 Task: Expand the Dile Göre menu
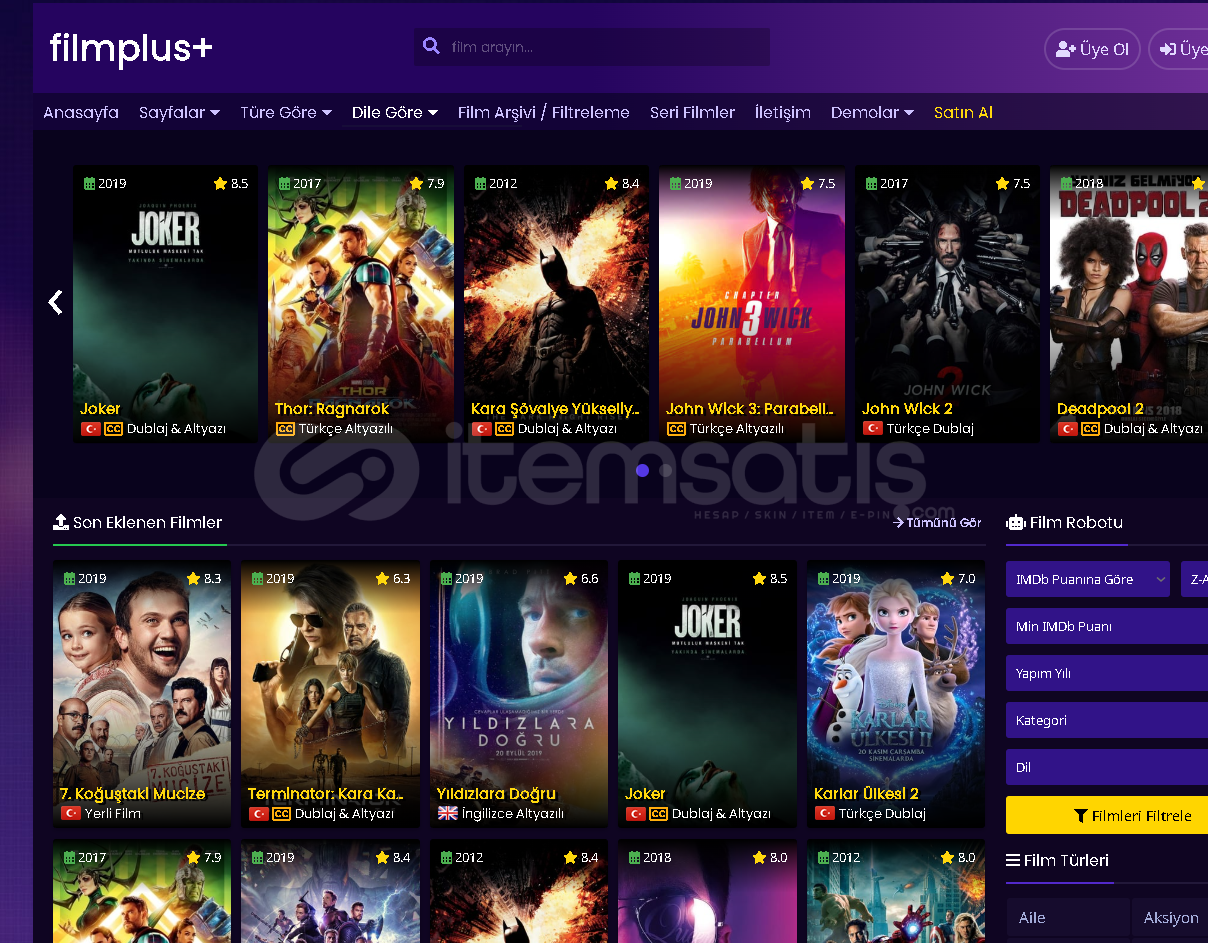pyautogui.click(x=395, y=112)
